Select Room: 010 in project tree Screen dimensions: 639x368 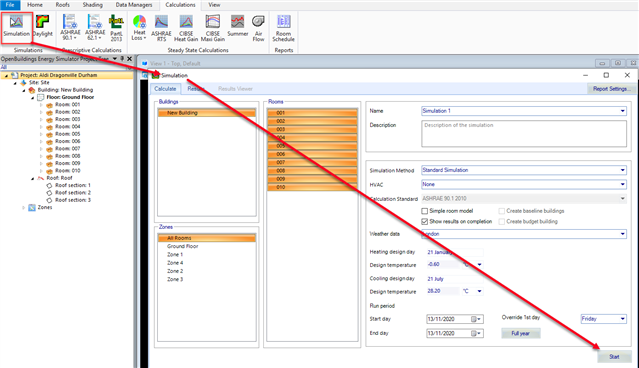(68, 171)
